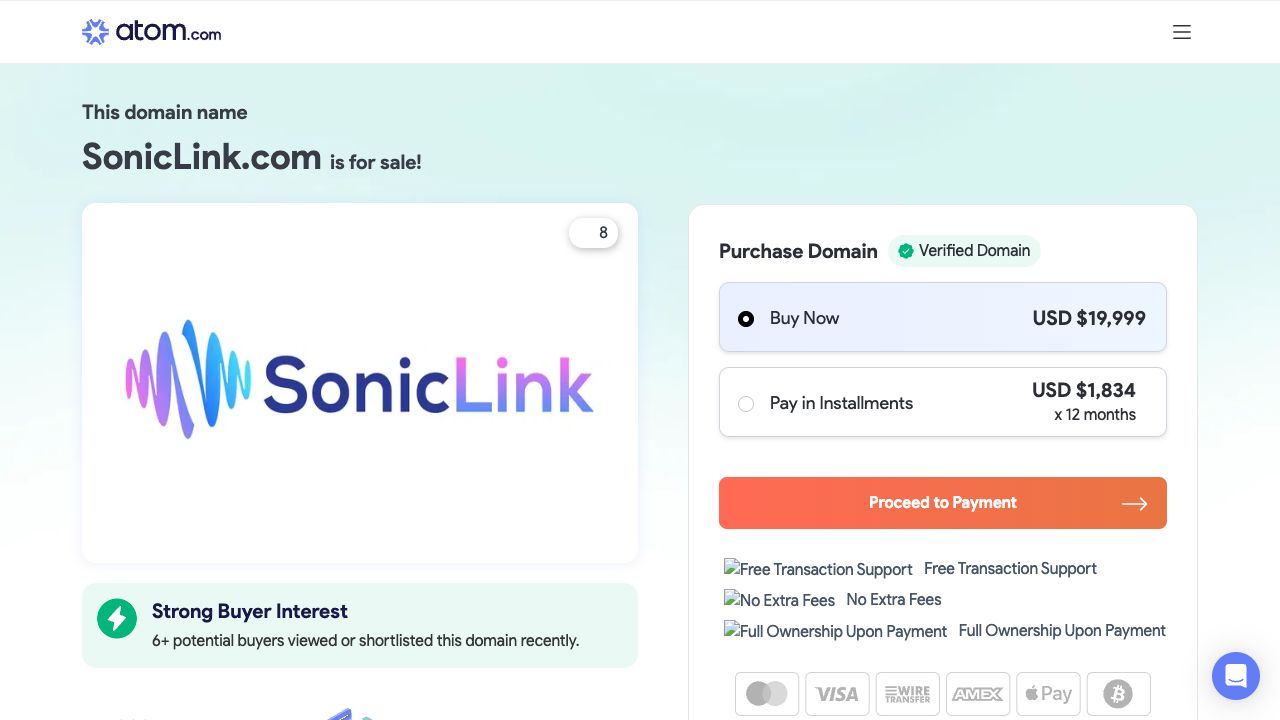This screenshot has width=1280, height=720.
Task: Click the Wire Transfer payment icon
Action: click(907, 693)
